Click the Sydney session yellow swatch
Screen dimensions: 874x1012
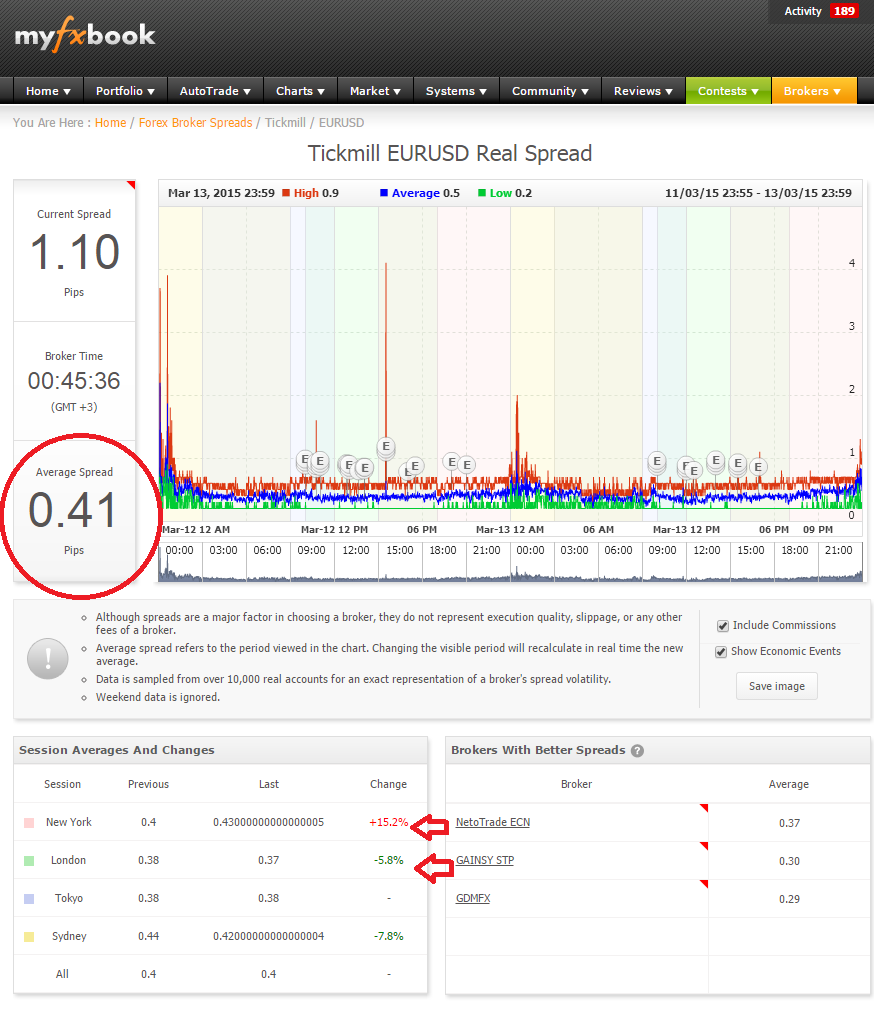[29, 936]
